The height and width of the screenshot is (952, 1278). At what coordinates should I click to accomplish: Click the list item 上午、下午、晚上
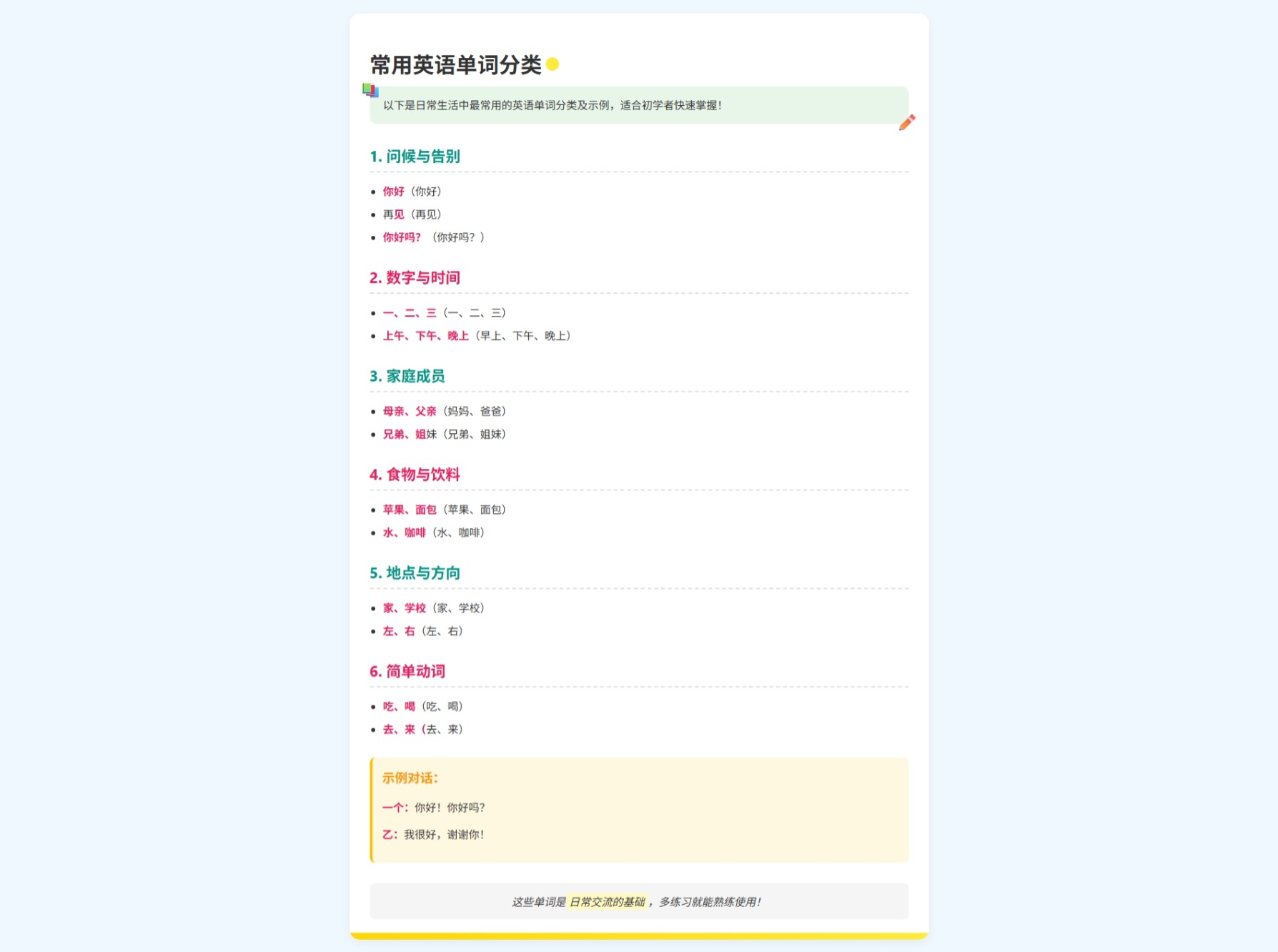pyautogui.click(x=477, y=336)
